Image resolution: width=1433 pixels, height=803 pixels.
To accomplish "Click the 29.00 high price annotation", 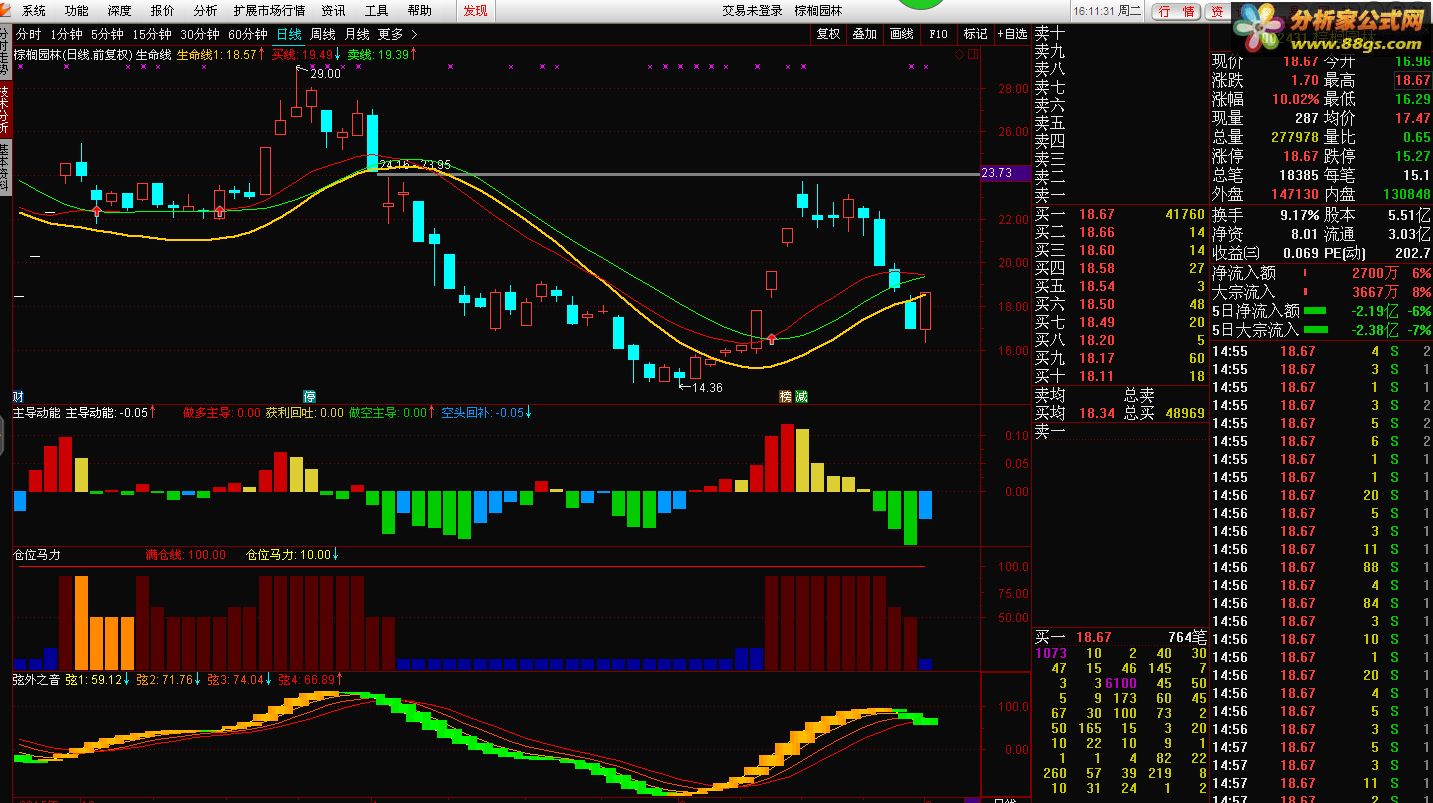I will click(325, 73).
